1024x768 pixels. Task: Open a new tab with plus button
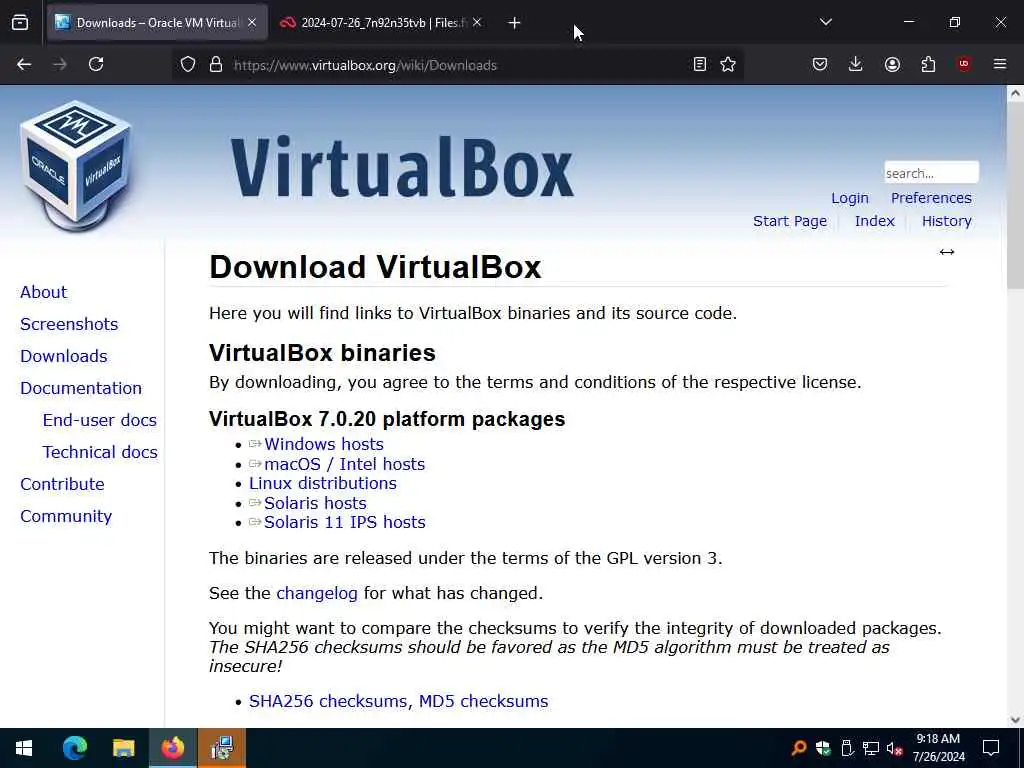[514, 23]
